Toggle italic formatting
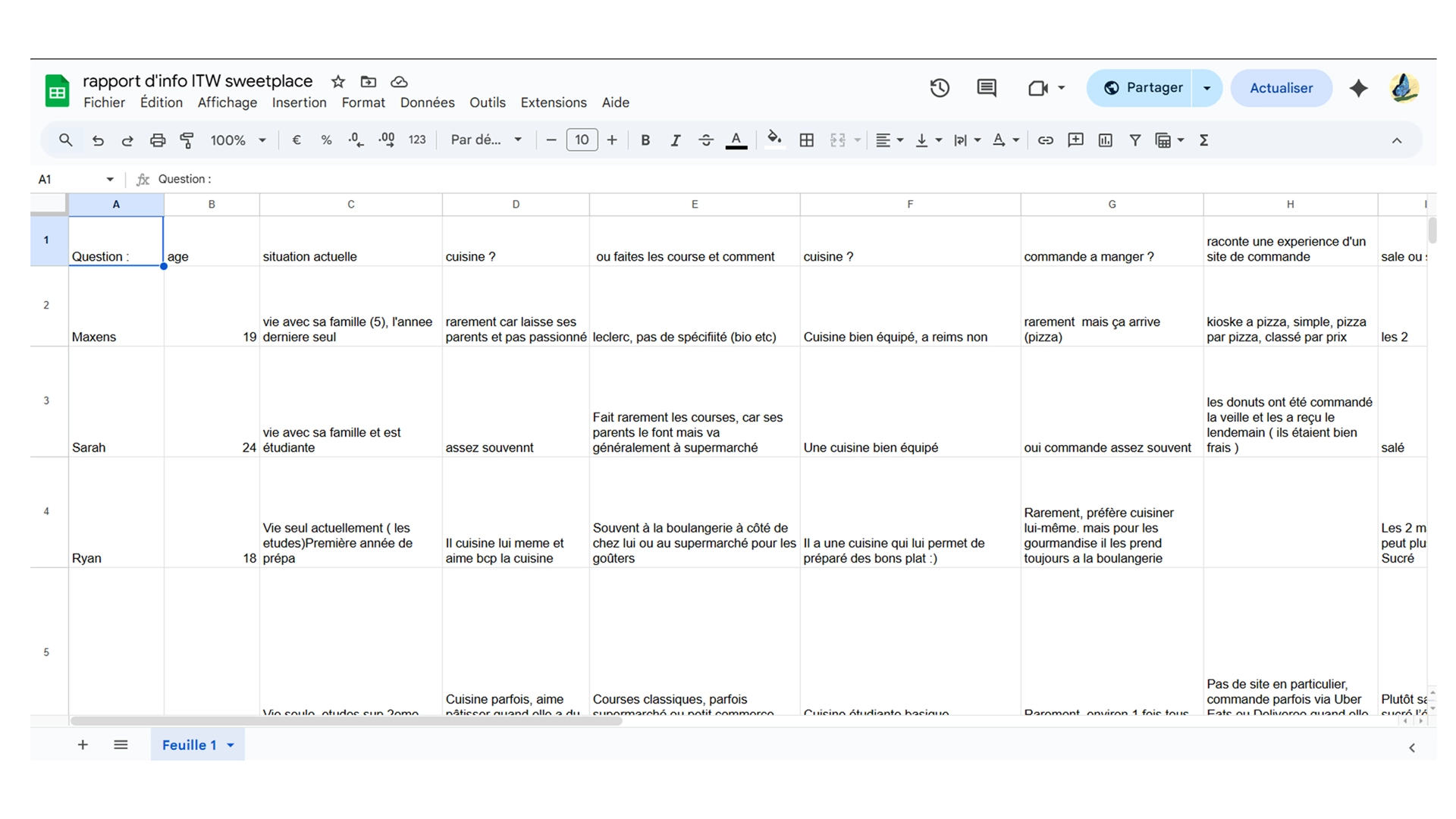1456x819 pixels. tap(675, 140)
